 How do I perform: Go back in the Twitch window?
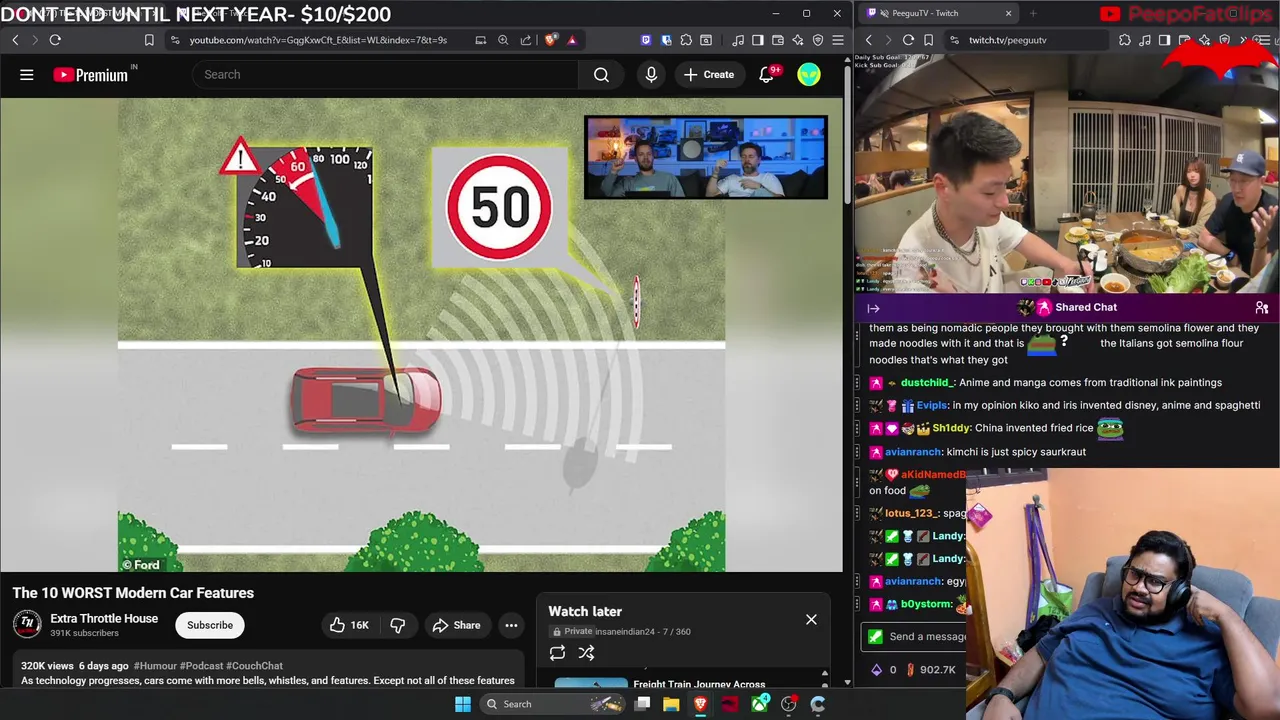(x=868, y=40)
